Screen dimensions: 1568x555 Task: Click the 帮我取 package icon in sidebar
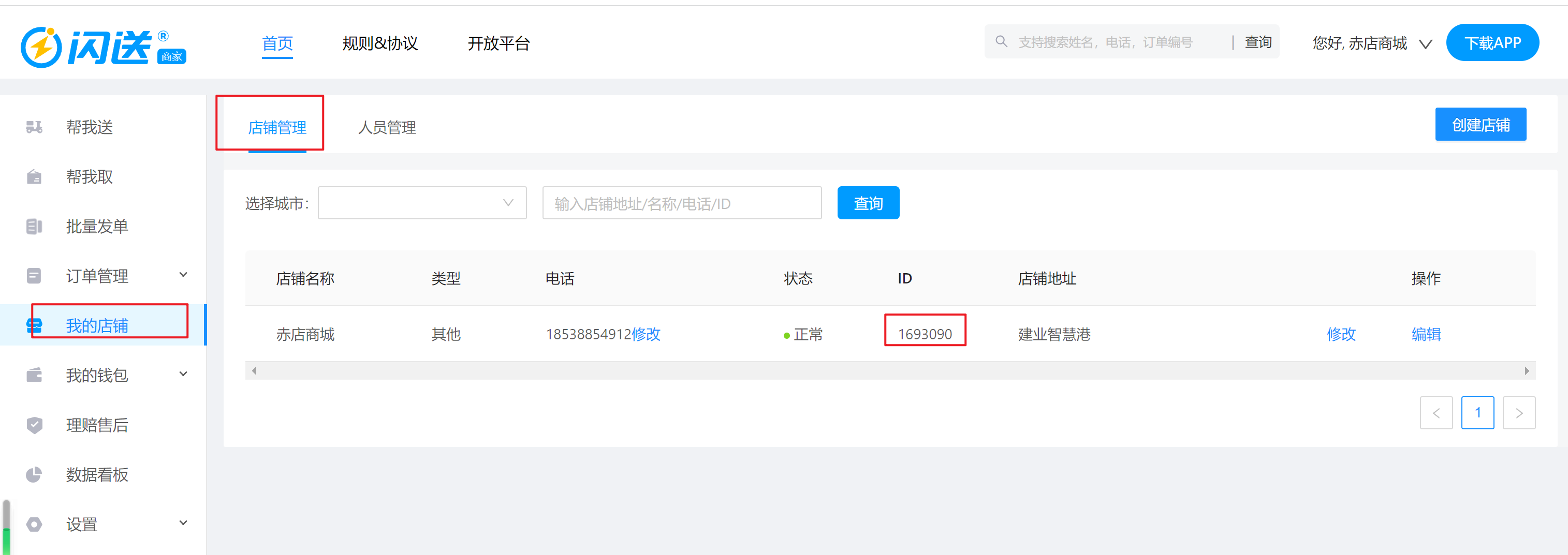tap(34, 177)
